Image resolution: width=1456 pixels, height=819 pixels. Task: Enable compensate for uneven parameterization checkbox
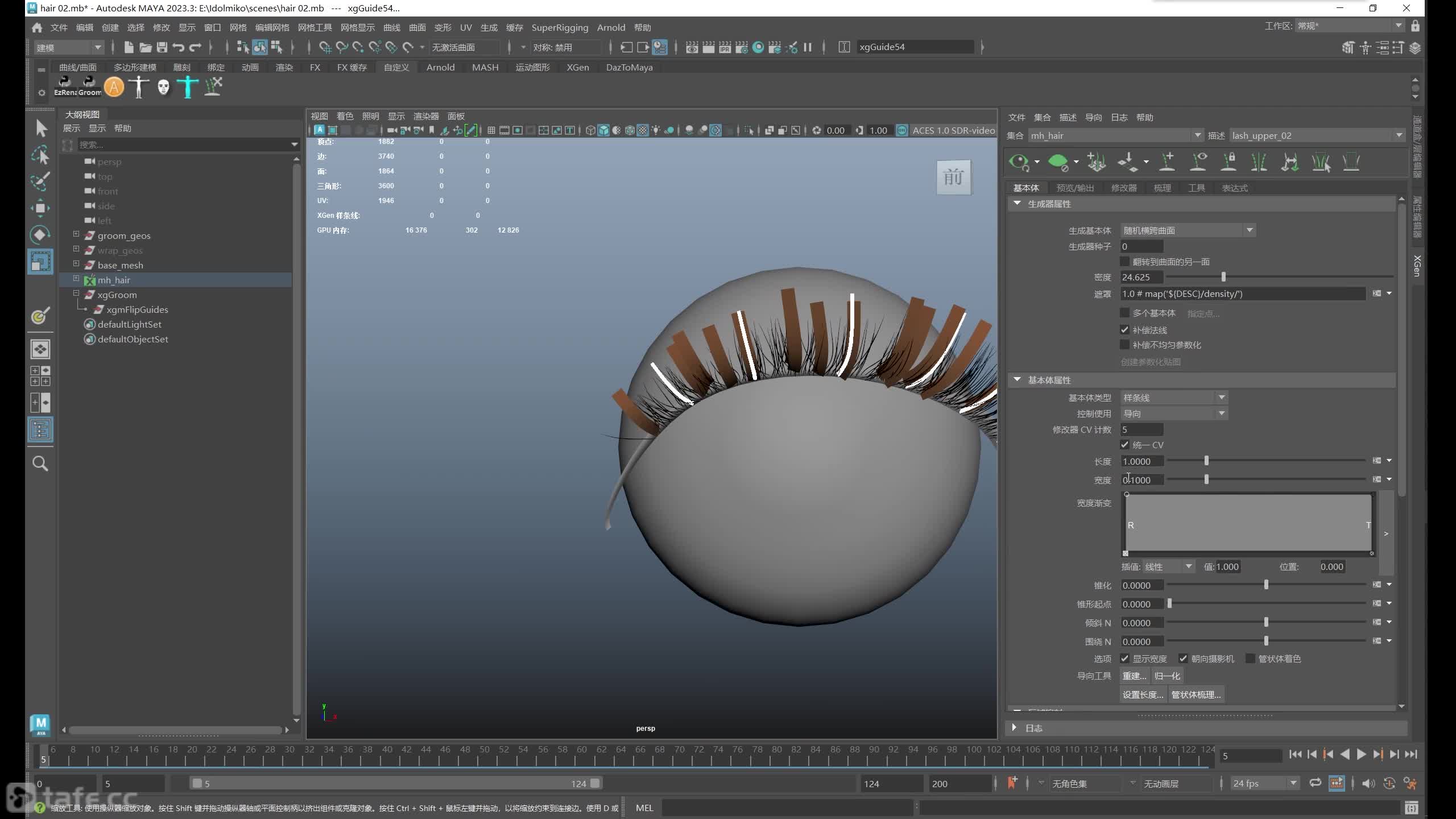coord(1124,345)
